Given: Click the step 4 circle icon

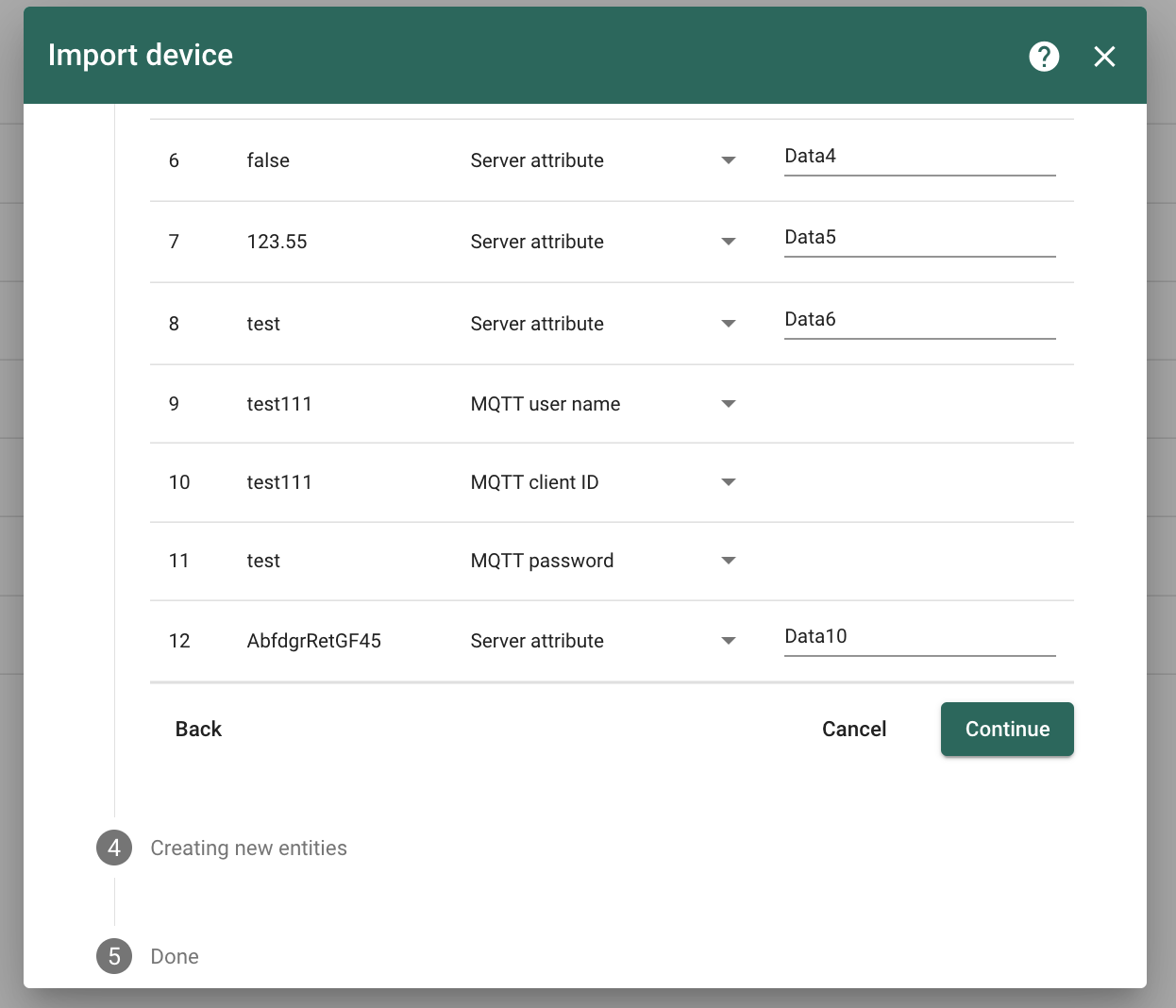Looking at the screenshot, I should point(113,848).
